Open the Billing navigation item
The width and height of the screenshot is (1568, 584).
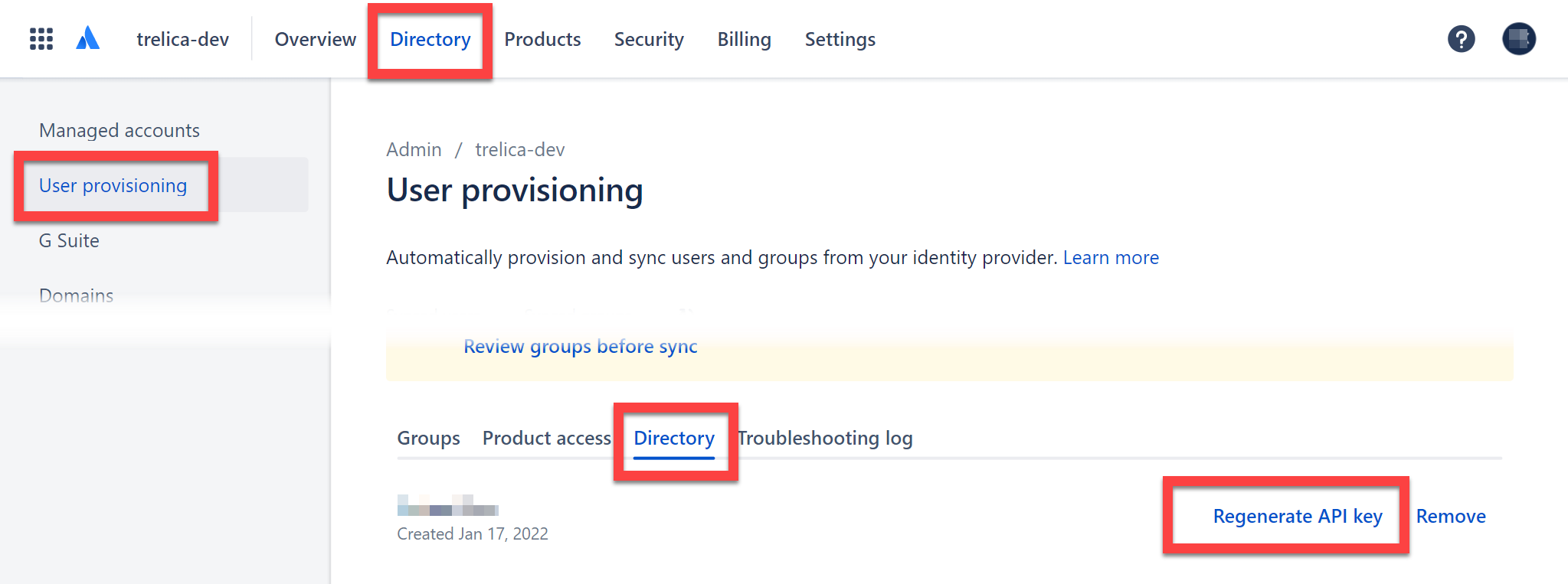point(744,39)
